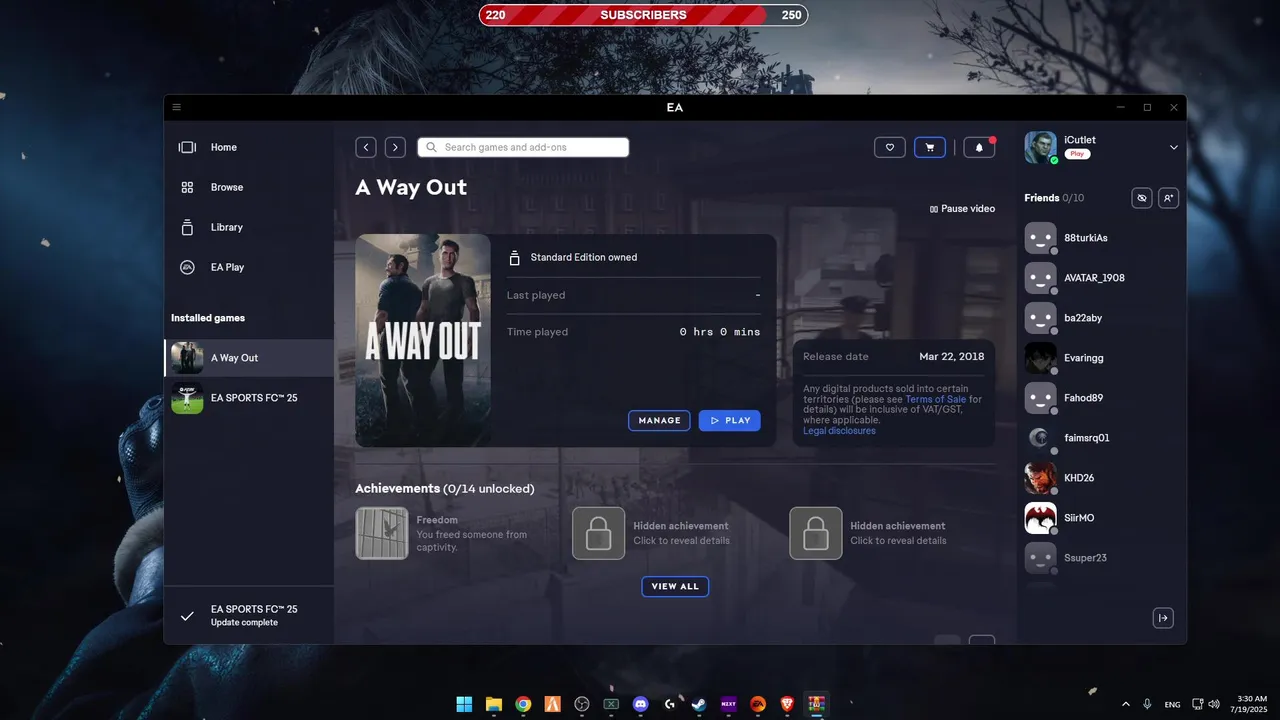This screenshot has height=720, width=1280.
Task: Click the iCutlet profile avatar
Action: 1040,147
